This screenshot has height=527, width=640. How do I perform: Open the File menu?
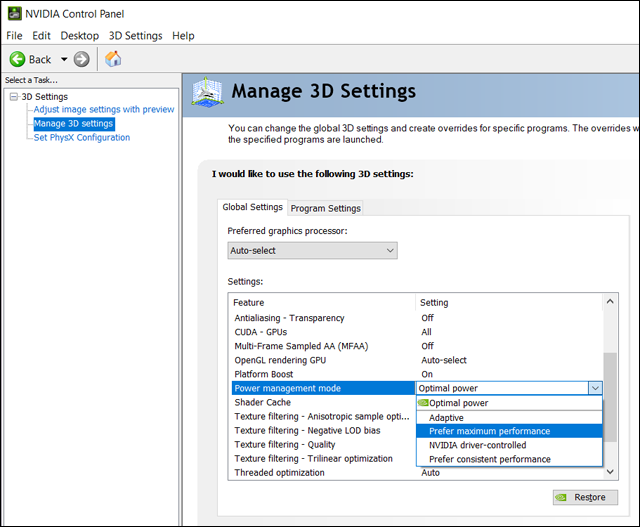(x=14, y=36)
